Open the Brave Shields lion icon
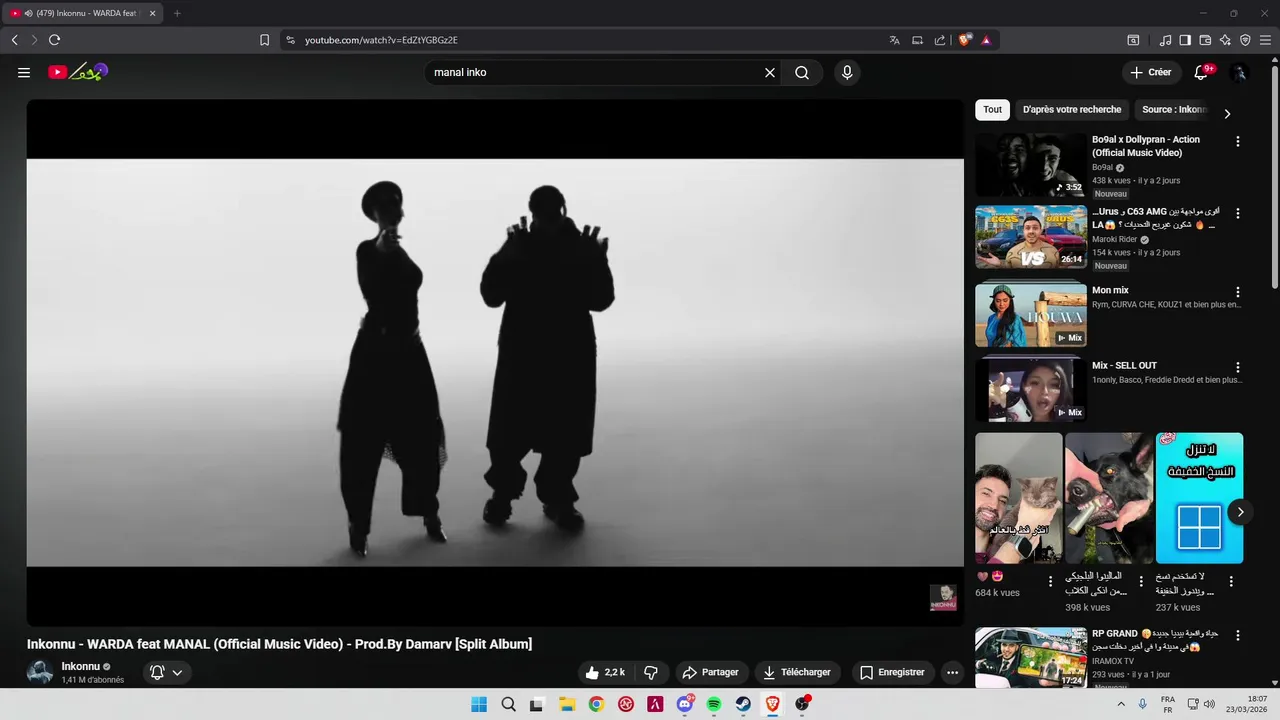 point(964,40)
